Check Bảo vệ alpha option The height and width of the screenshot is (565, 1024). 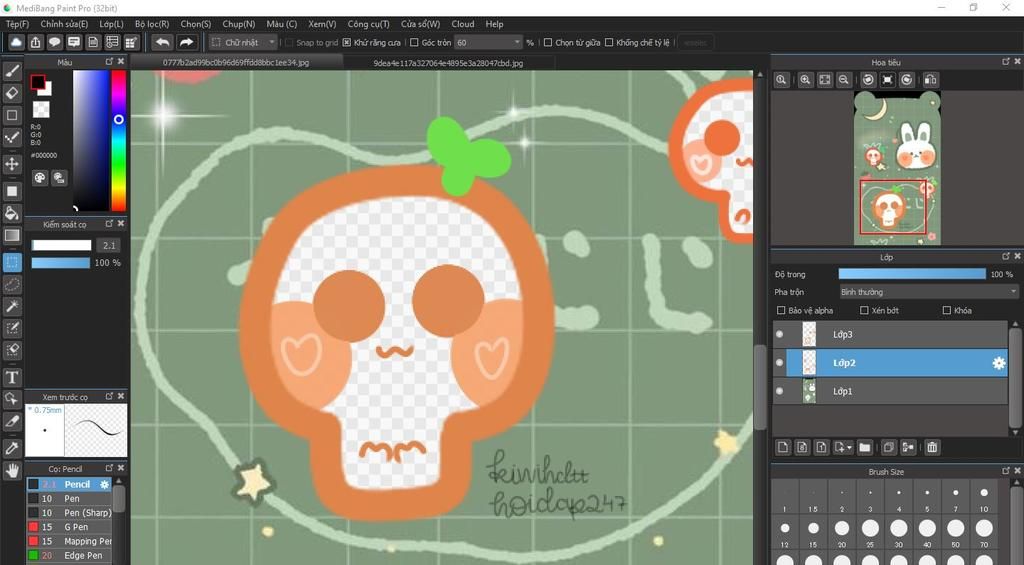pos(781,310)
